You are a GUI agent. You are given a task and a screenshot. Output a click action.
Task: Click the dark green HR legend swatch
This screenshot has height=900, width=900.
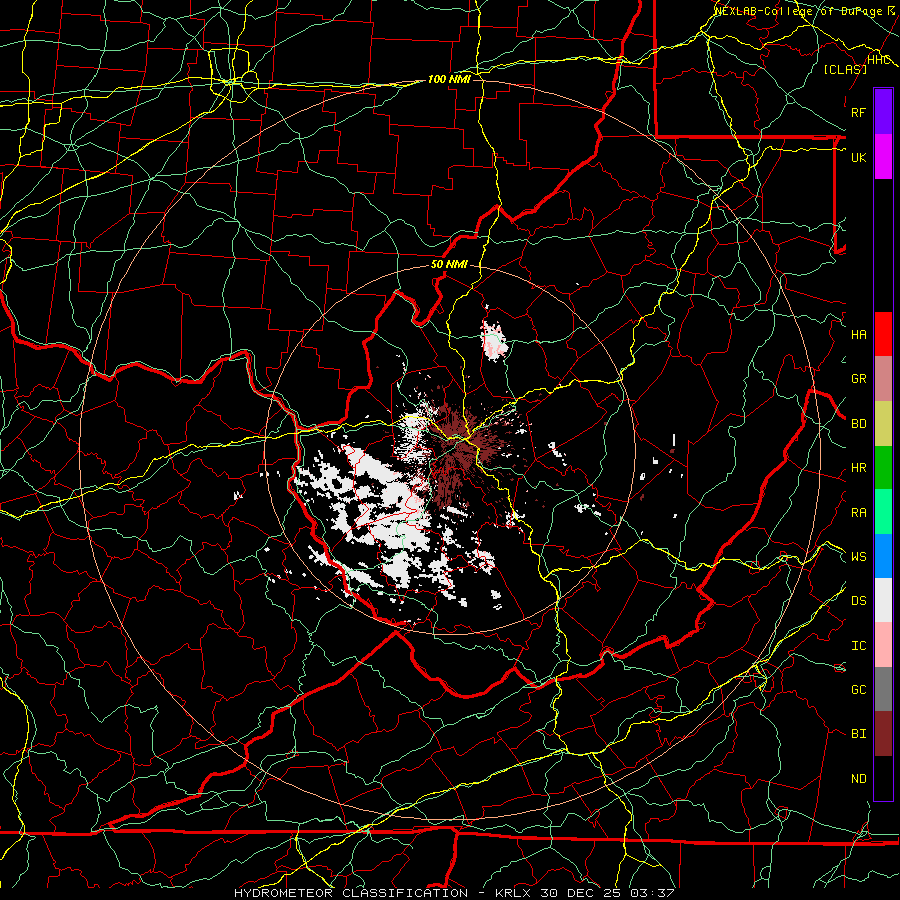(x=883, y=468)
